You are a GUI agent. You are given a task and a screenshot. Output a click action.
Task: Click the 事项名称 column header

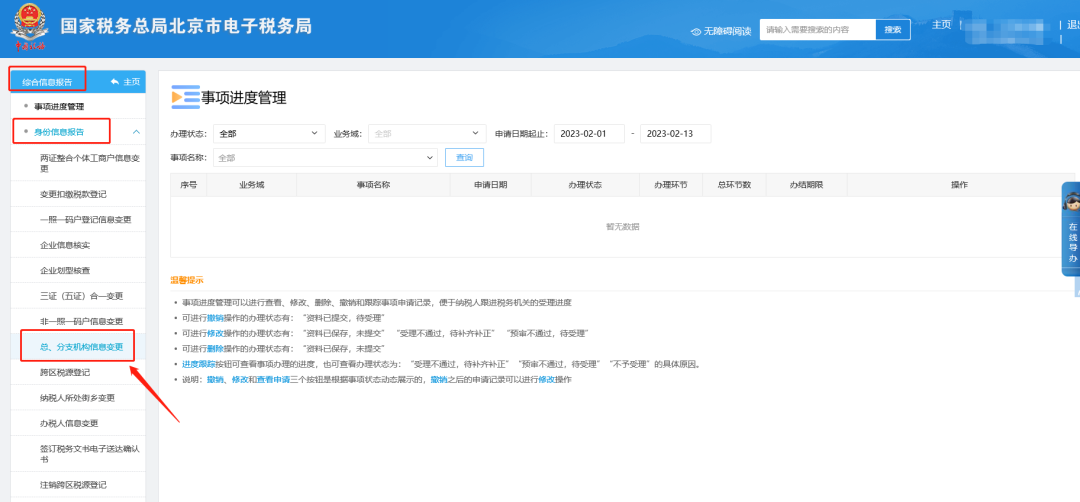(373, 185)
